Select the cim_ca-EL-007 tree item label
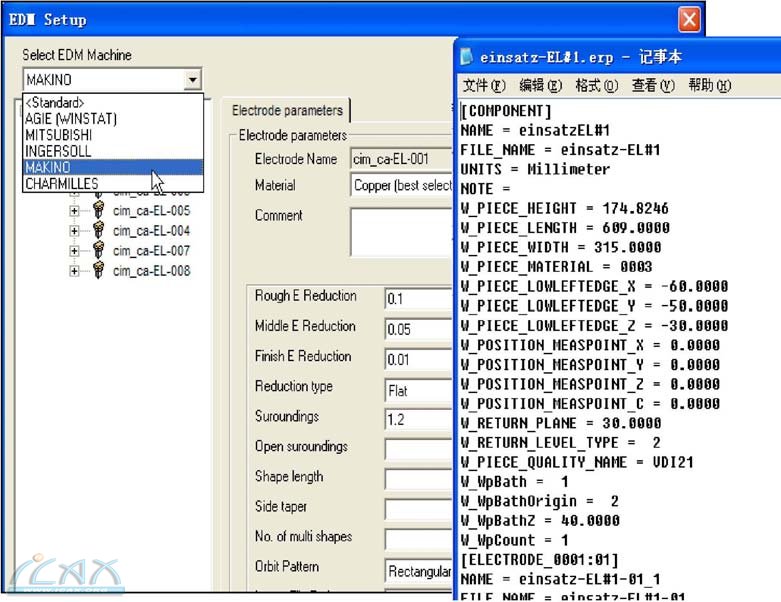 tap(151, 251)
